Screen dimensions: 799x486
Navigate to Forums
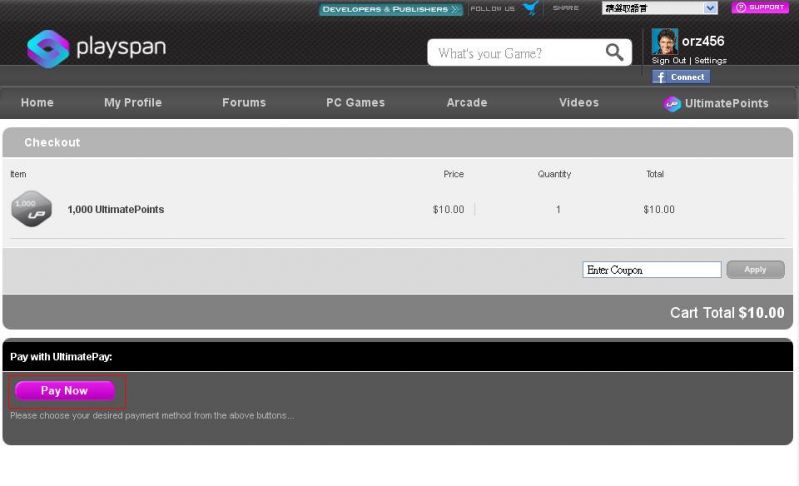pyautogui.click(x=244, y=103)
